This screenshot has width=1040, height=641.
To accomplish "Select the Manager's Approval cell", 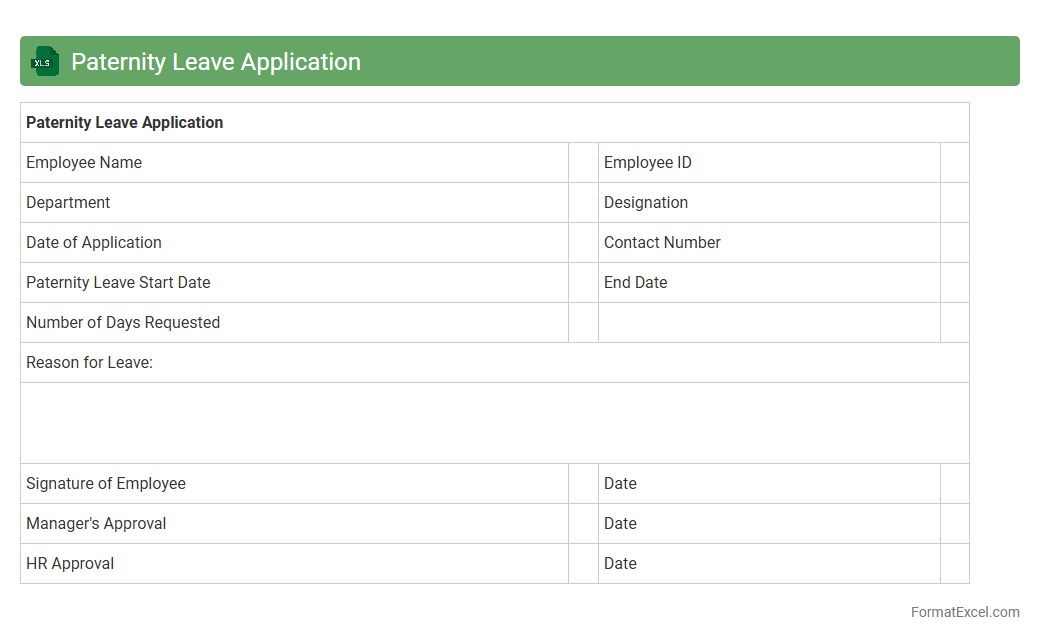I will tap(96, 524).
